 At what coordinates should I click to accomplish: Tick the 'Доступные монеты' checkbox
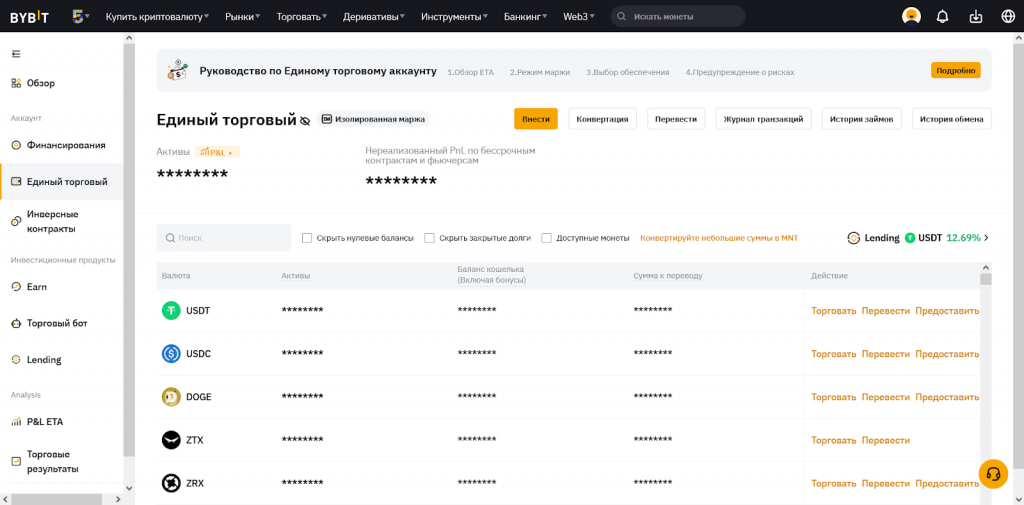click(x=546, y=238)
